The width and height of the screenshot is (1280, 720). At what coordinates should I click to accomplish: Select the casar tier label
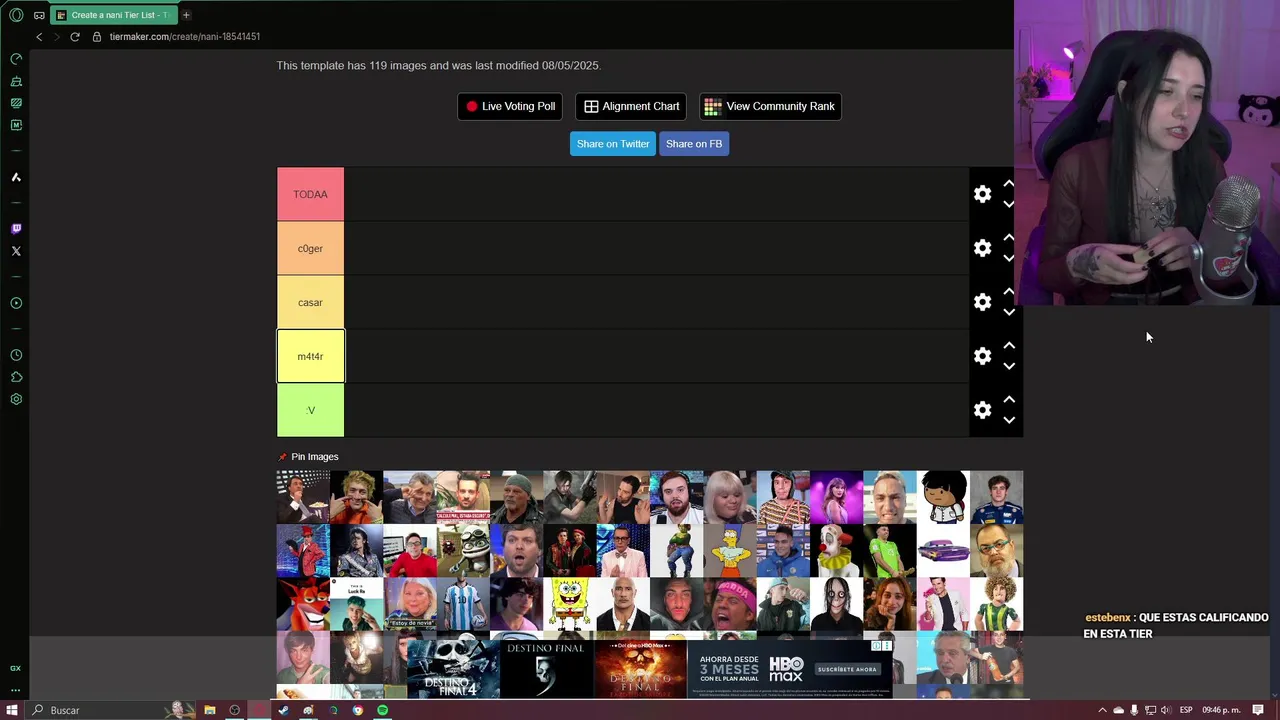pos(310,302)
